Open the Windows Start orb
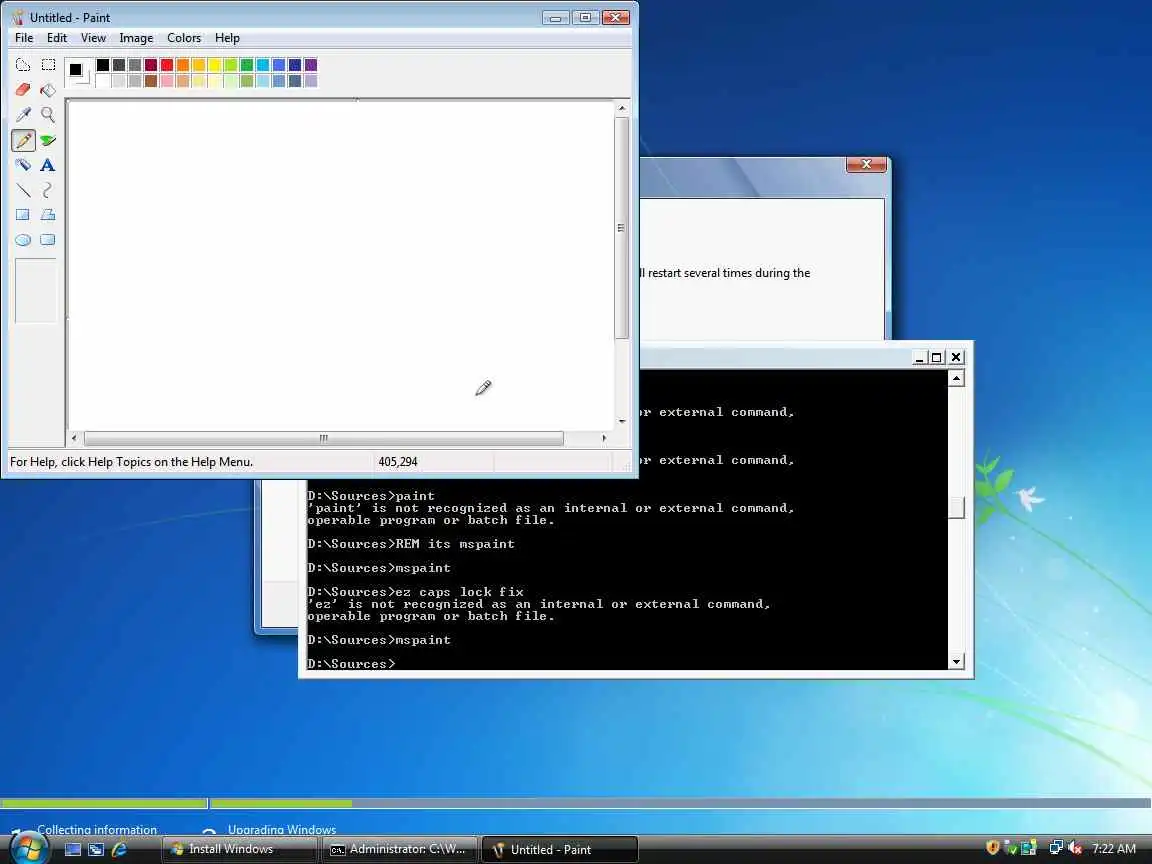The width and height of the screenshot is (1152, 864). click(x=29, y=848)
